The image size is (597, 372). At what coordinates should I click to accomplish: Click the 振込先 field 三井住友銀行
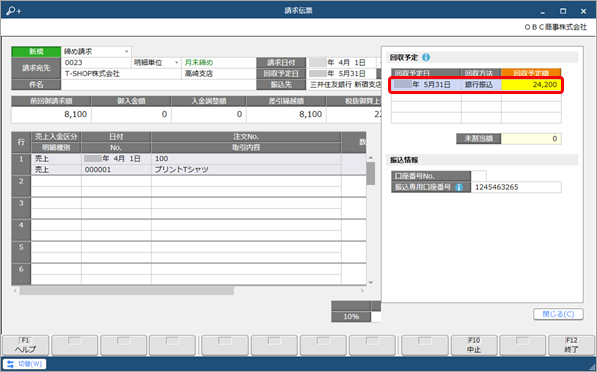point(344,85)
